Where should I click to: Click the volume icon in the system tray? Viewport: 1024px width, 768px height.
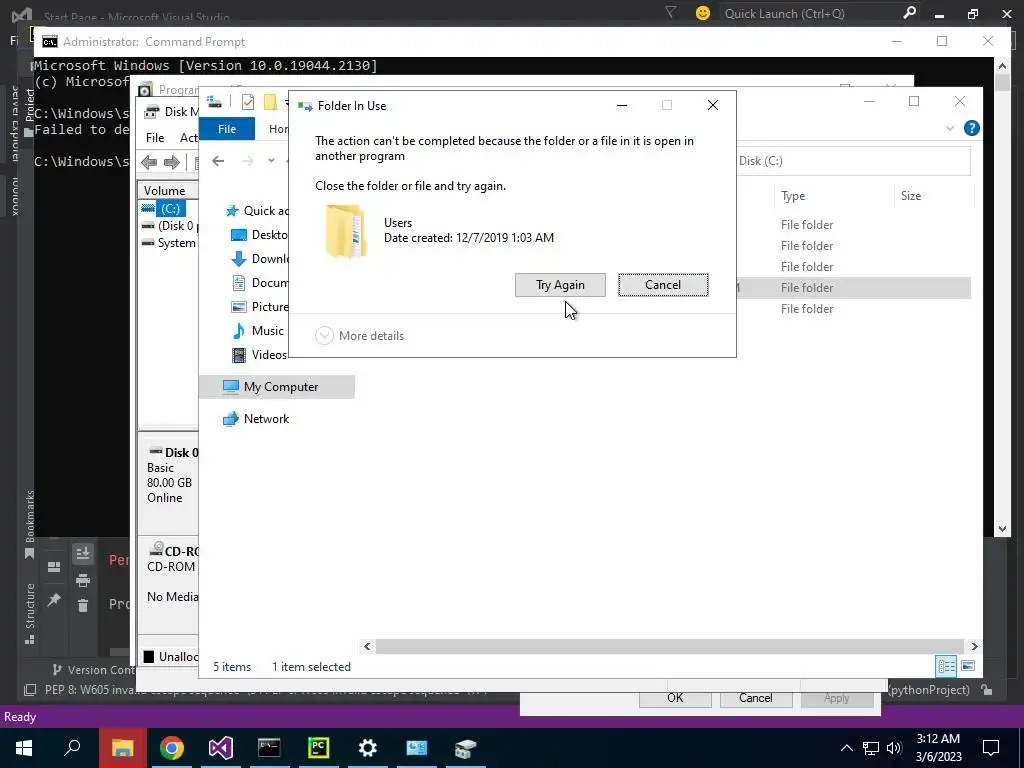pyautogui.click(x=893, y=748)
